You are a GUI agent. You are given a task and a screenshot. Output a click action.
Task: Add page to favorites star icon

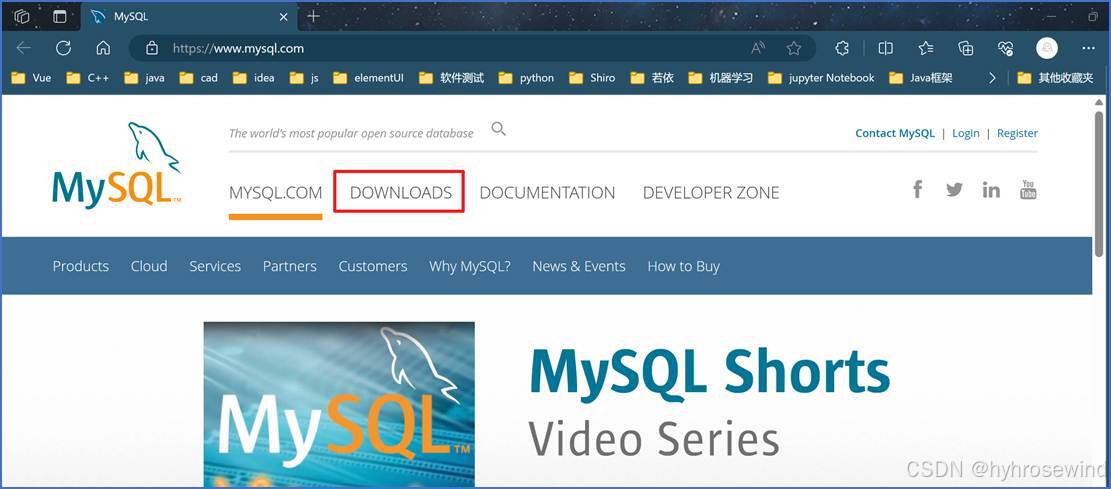(x=794, y=48)
